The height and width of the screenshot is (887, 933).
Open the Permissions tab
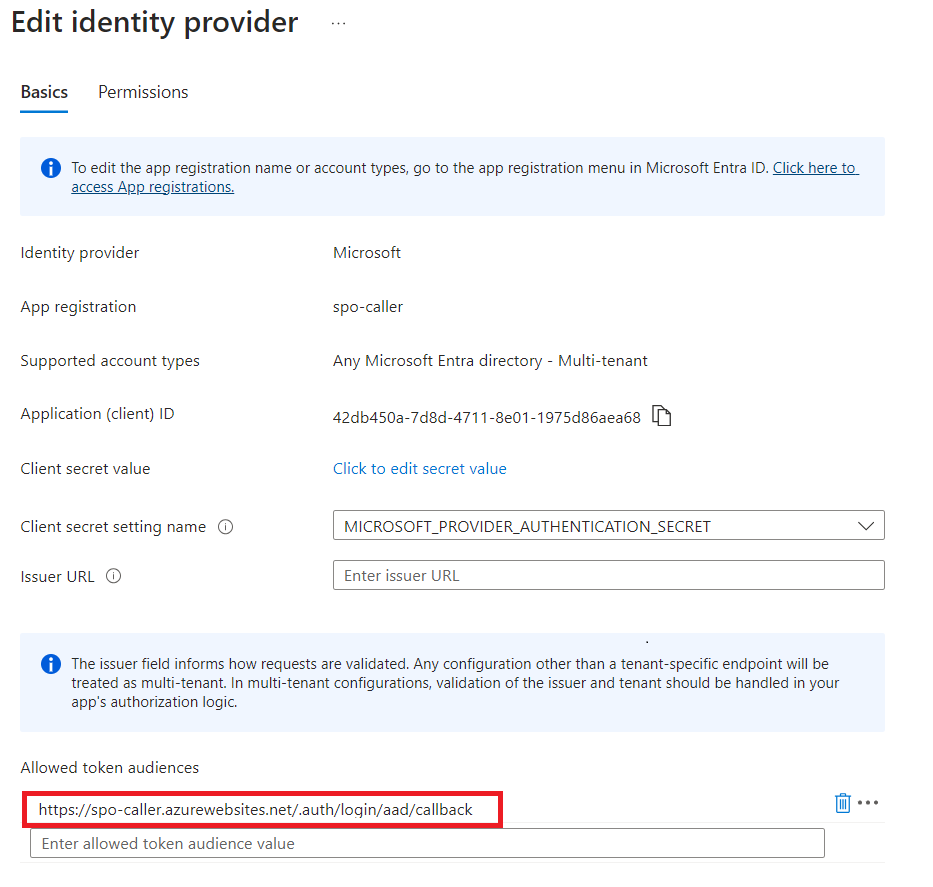143,92
